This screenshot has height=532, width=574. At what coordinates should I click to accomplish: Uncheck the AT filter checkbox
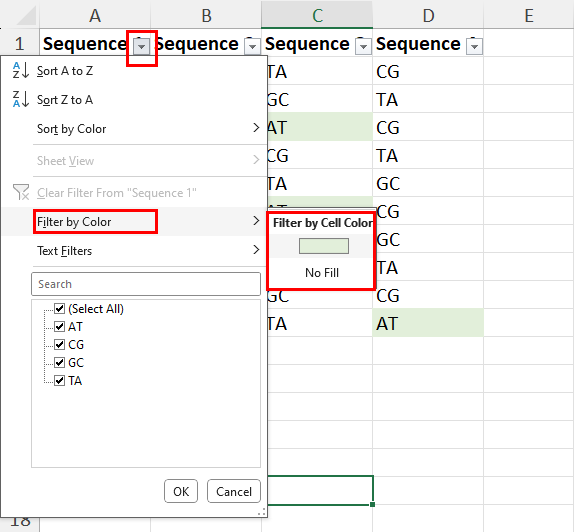60,327
